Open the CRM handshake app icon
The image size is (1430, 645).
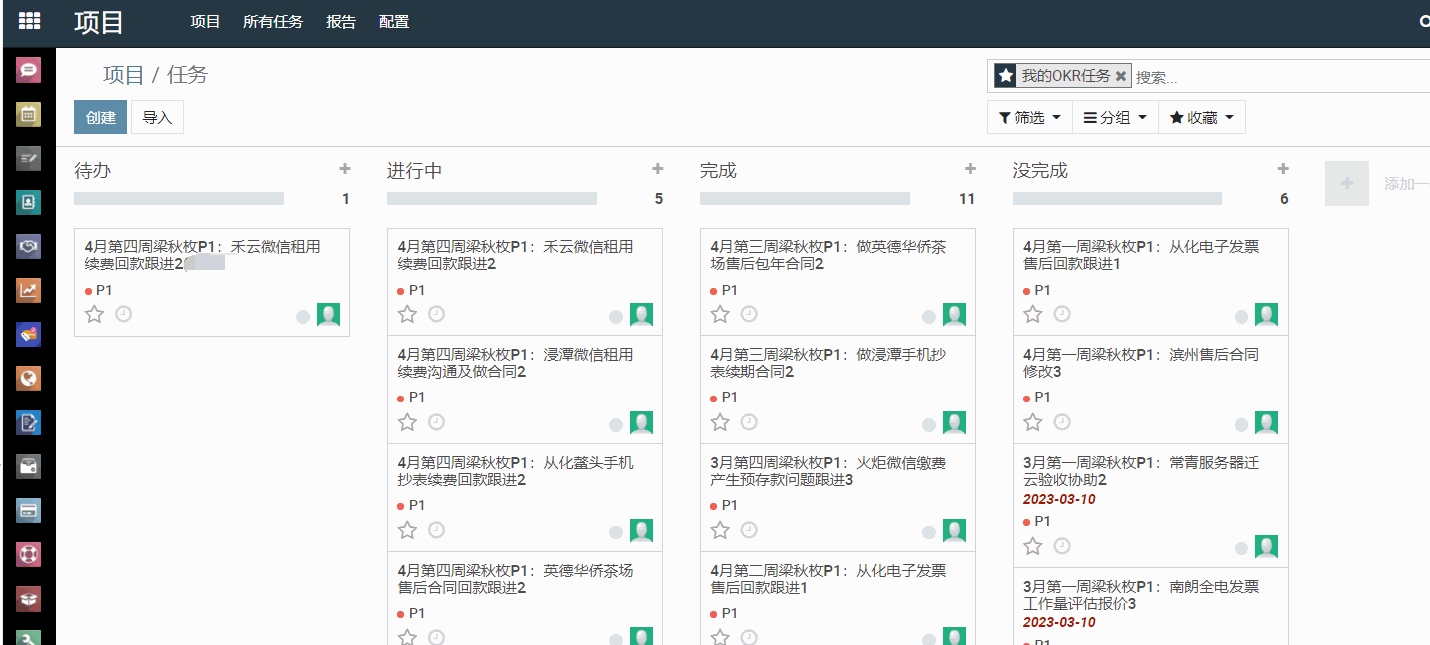pyautogui.click(x=29, y=246)
